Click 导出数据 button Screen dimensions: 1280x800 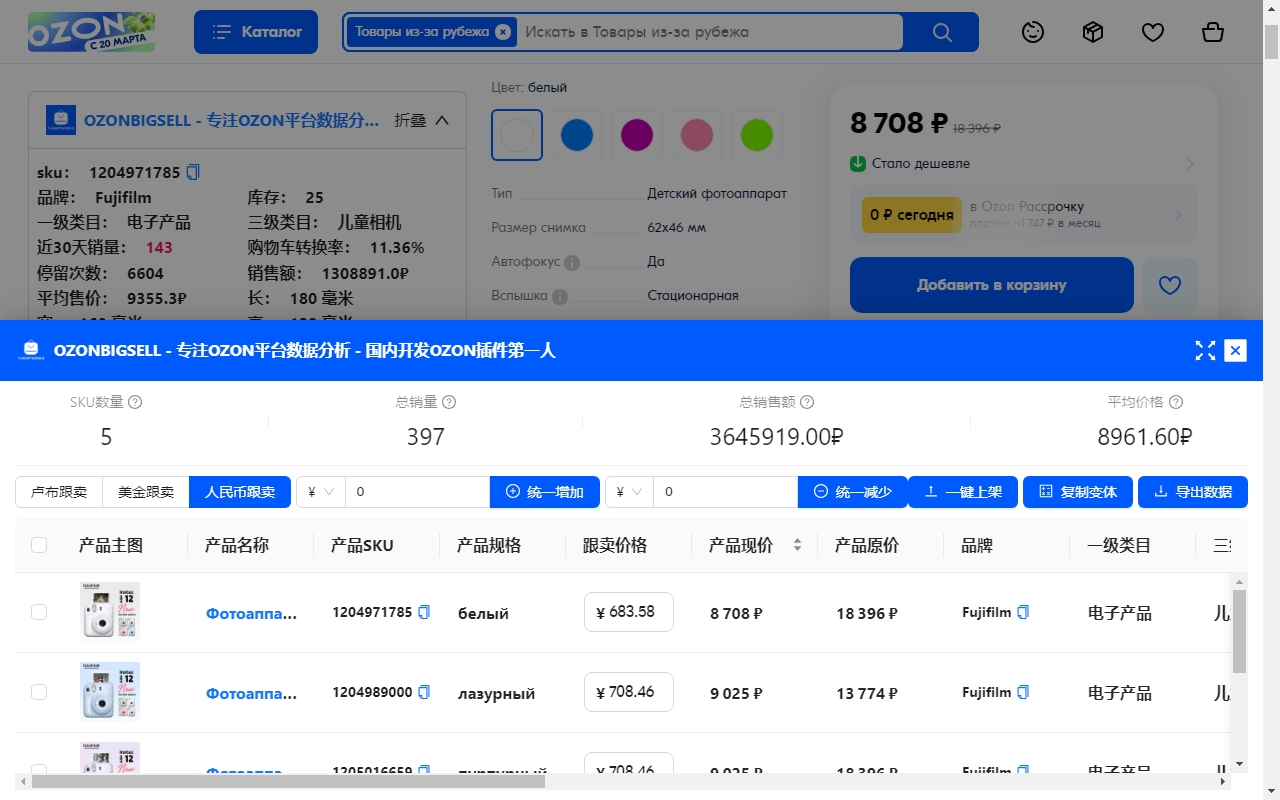[x=1193, y=492]
